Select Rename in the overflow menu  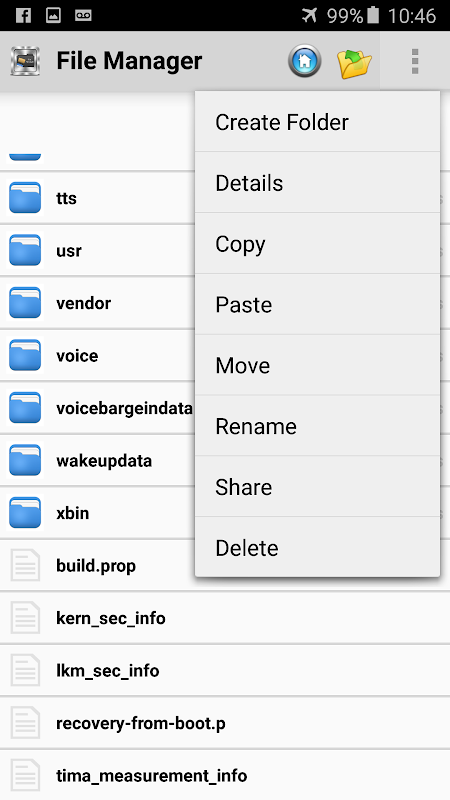pos(317,426)
